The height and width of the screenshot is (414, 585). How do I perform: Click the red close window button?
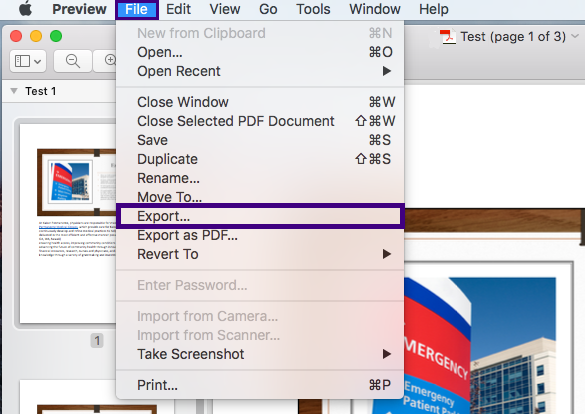16,36
